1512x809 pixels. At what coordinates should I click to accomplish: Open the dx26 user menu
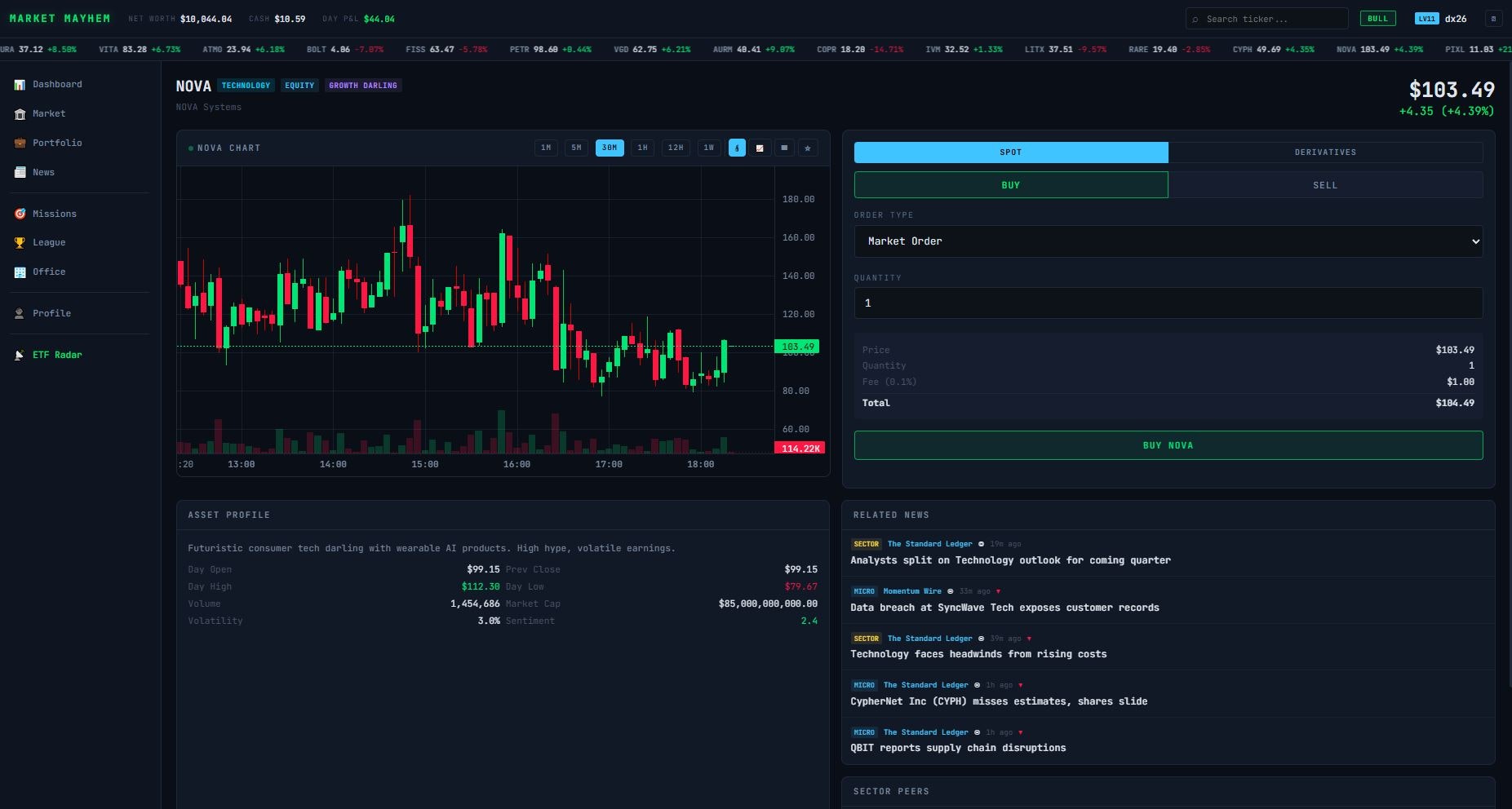point(1456,19)
